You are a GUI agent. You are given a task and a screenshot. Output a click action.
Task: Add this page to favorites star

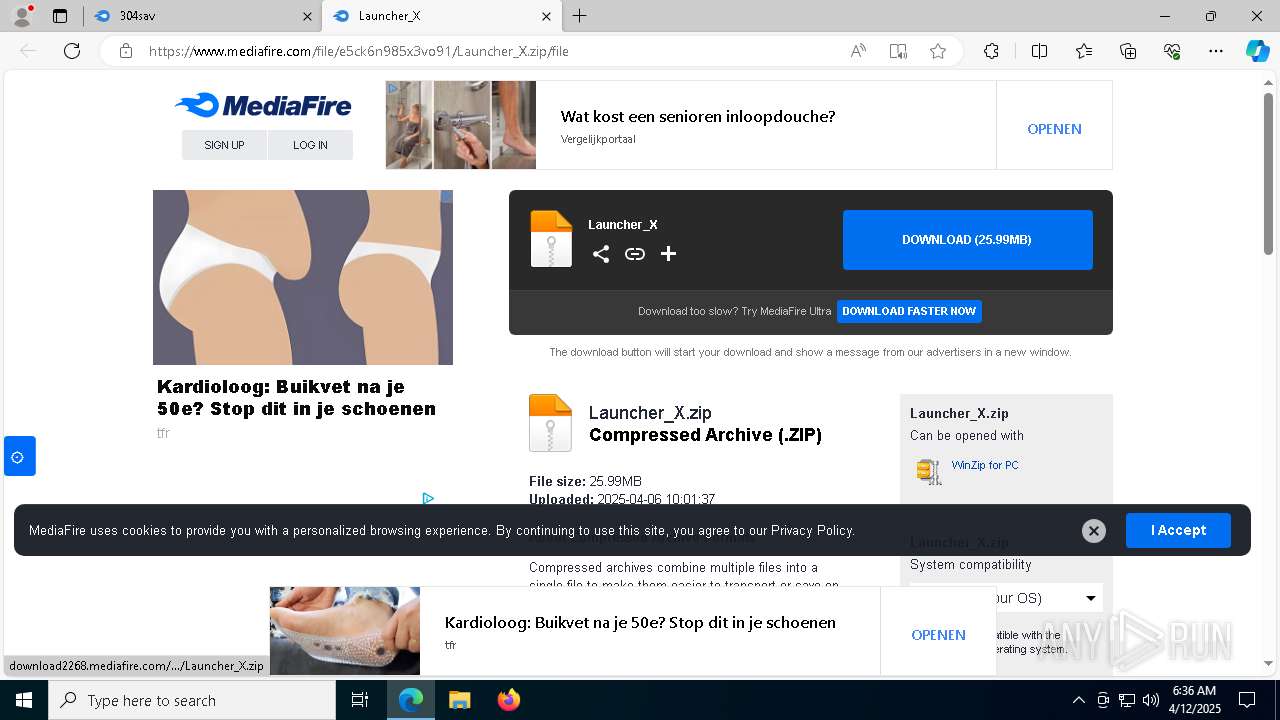tap(938, 51)
